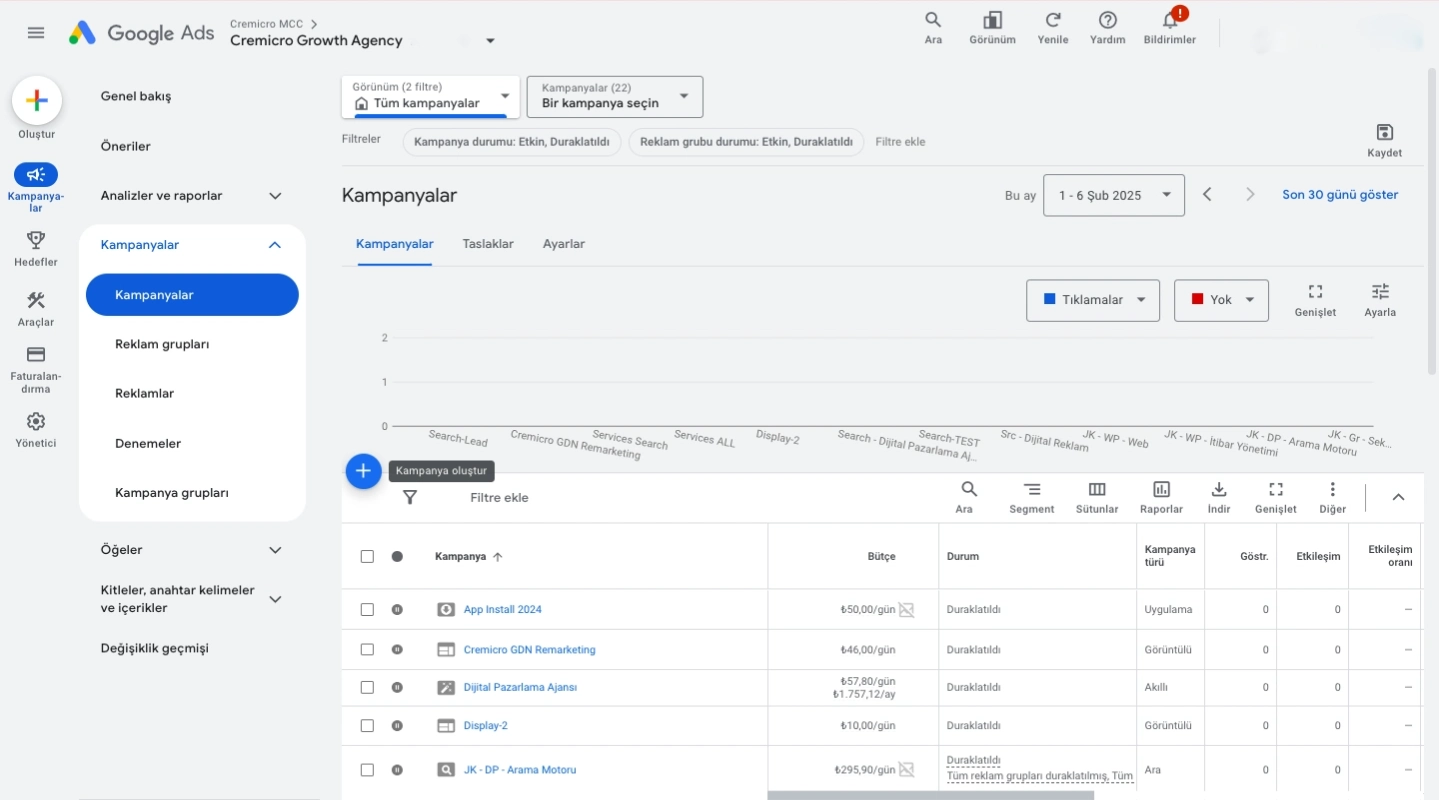Click the blue Kampanya oluştur plus button
1439x800 pixels.
(x=364, y=471)
